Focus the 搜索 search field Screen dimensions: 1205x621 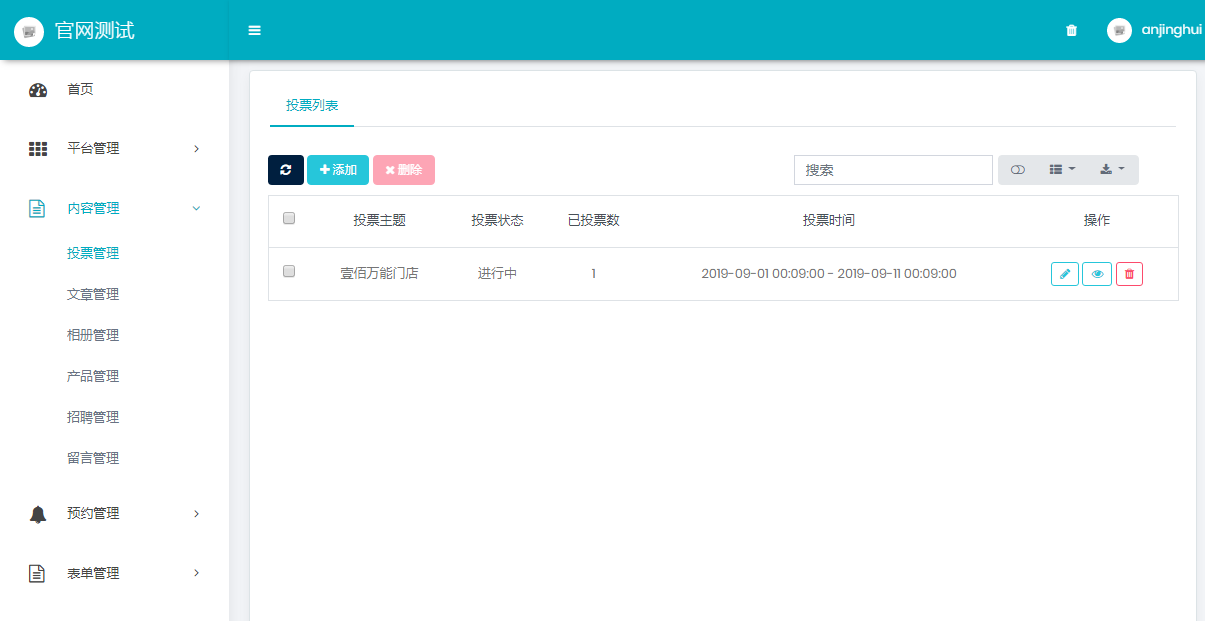tap(893, 170)
